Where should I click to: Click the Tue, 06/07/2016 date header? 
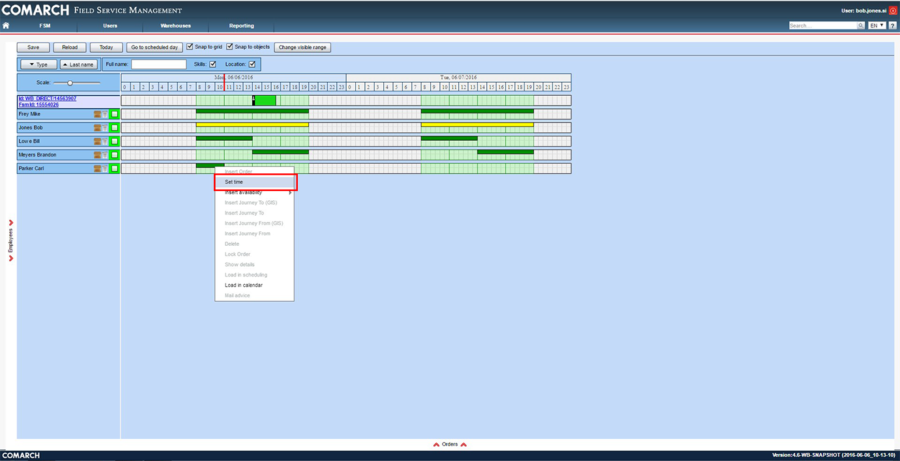tap(459, 78)
